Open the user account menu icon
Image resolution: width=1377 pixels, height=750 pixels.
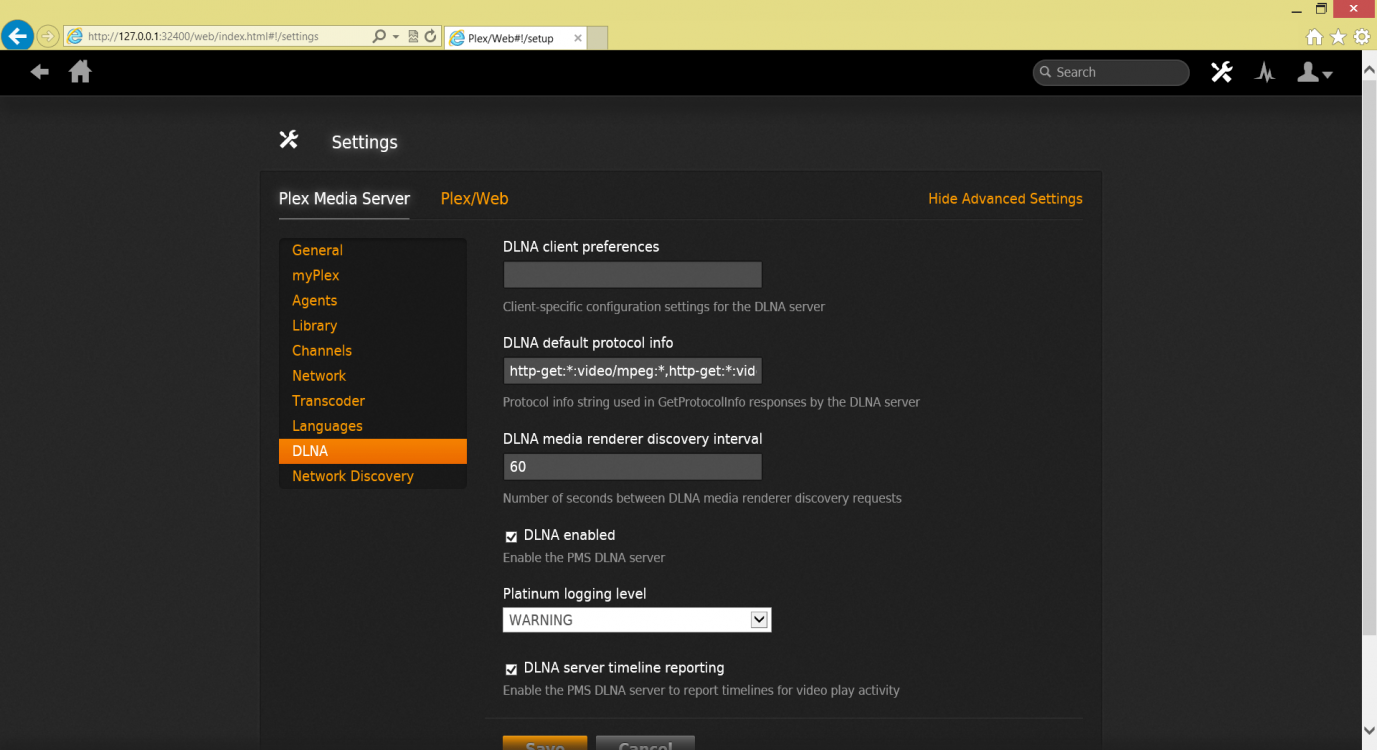1314,72
